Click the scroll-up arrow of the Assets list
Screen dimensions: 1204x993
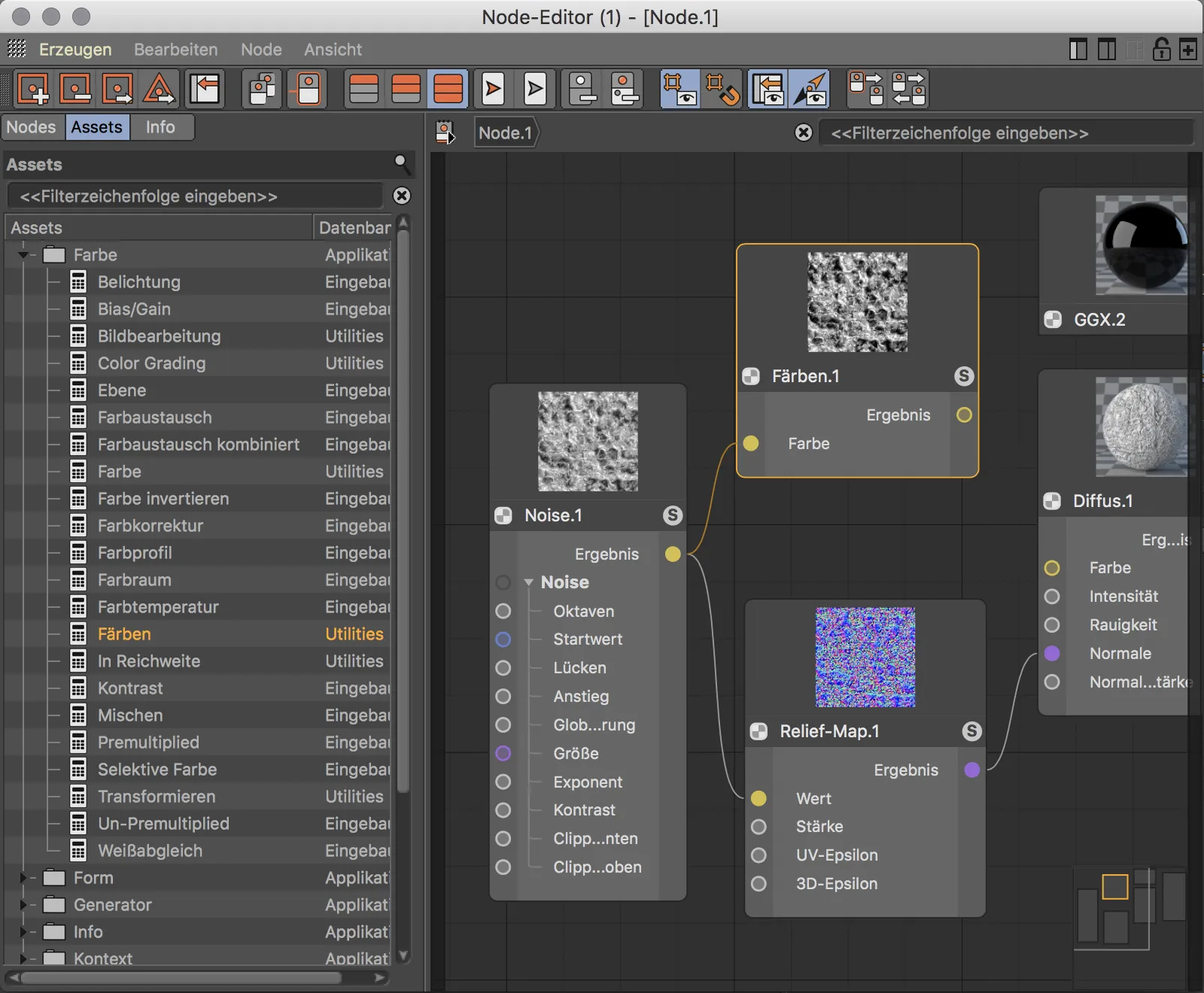tap(403, 223)
